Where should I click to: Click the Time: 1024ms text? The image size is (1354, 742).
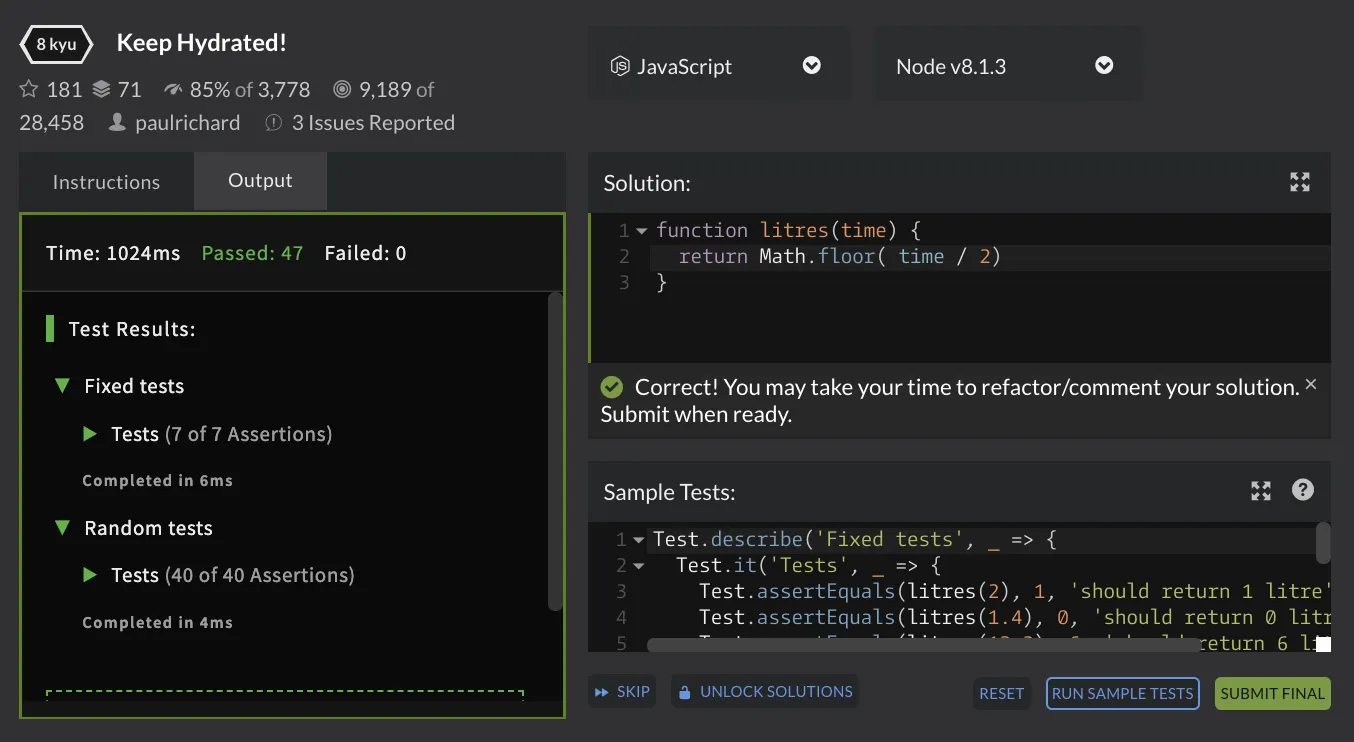tap(113, 253)
